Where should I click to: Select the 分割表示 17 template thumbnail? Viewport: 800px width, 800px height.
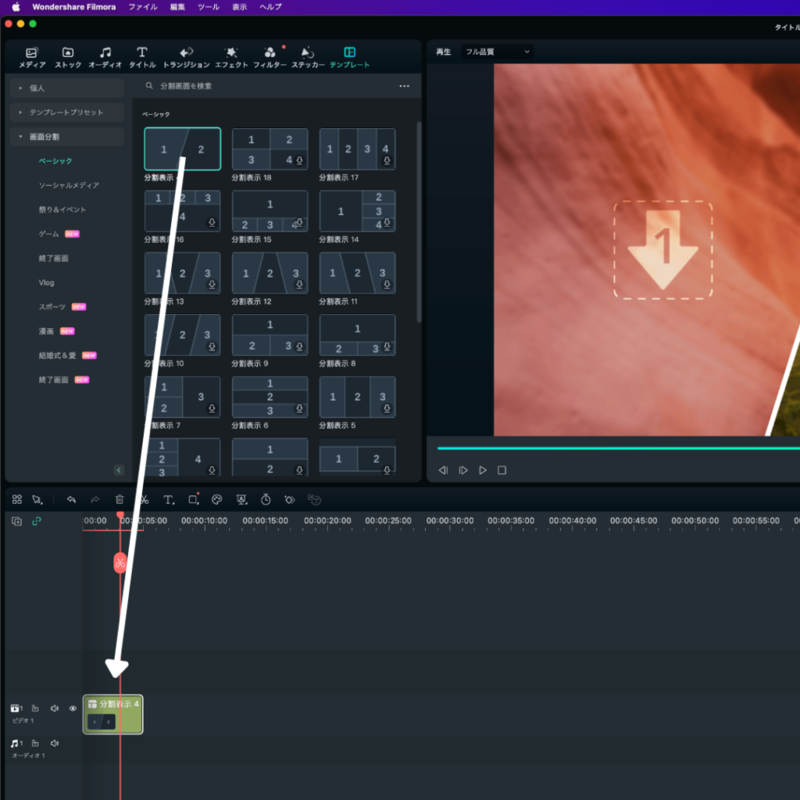click(357, 149)
